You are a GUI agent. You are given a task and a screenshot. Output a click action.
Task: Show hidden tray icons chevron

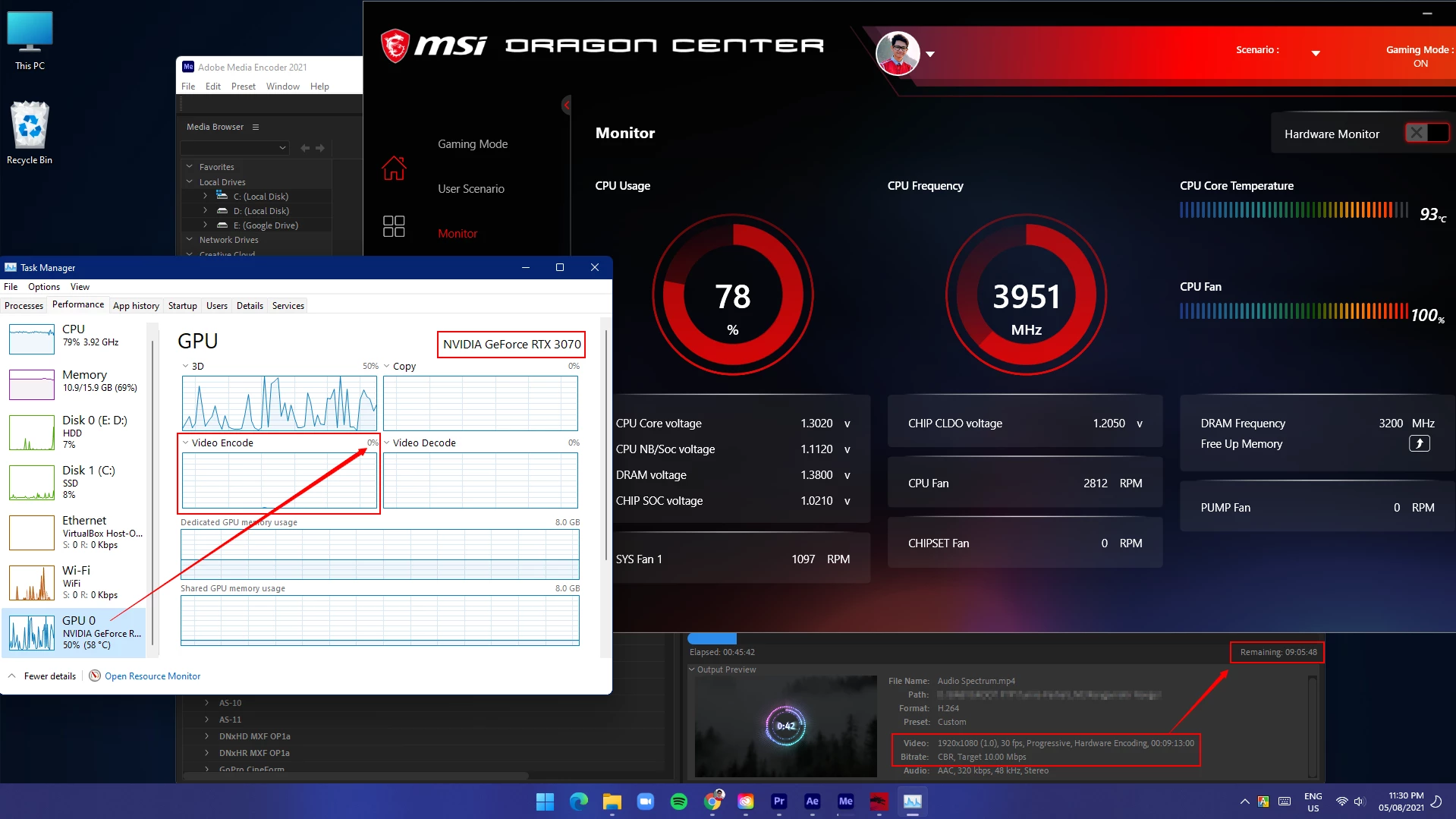(x=1244, y=802)
